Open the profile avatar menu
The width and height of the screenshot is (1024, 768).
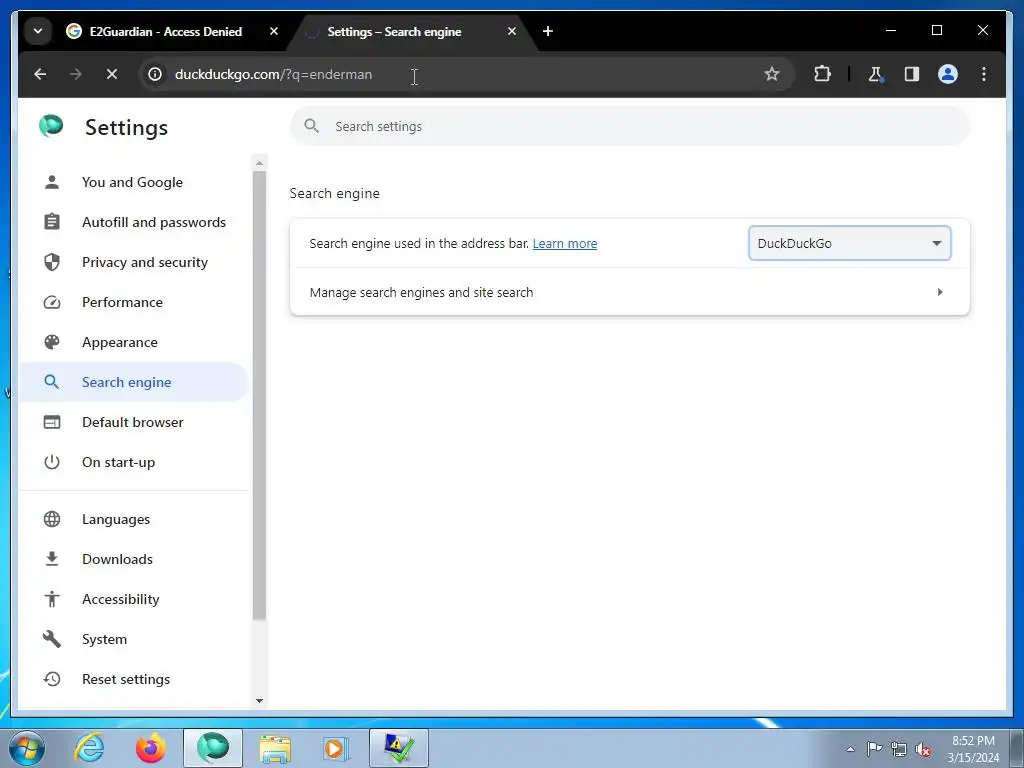click(948, 74)
